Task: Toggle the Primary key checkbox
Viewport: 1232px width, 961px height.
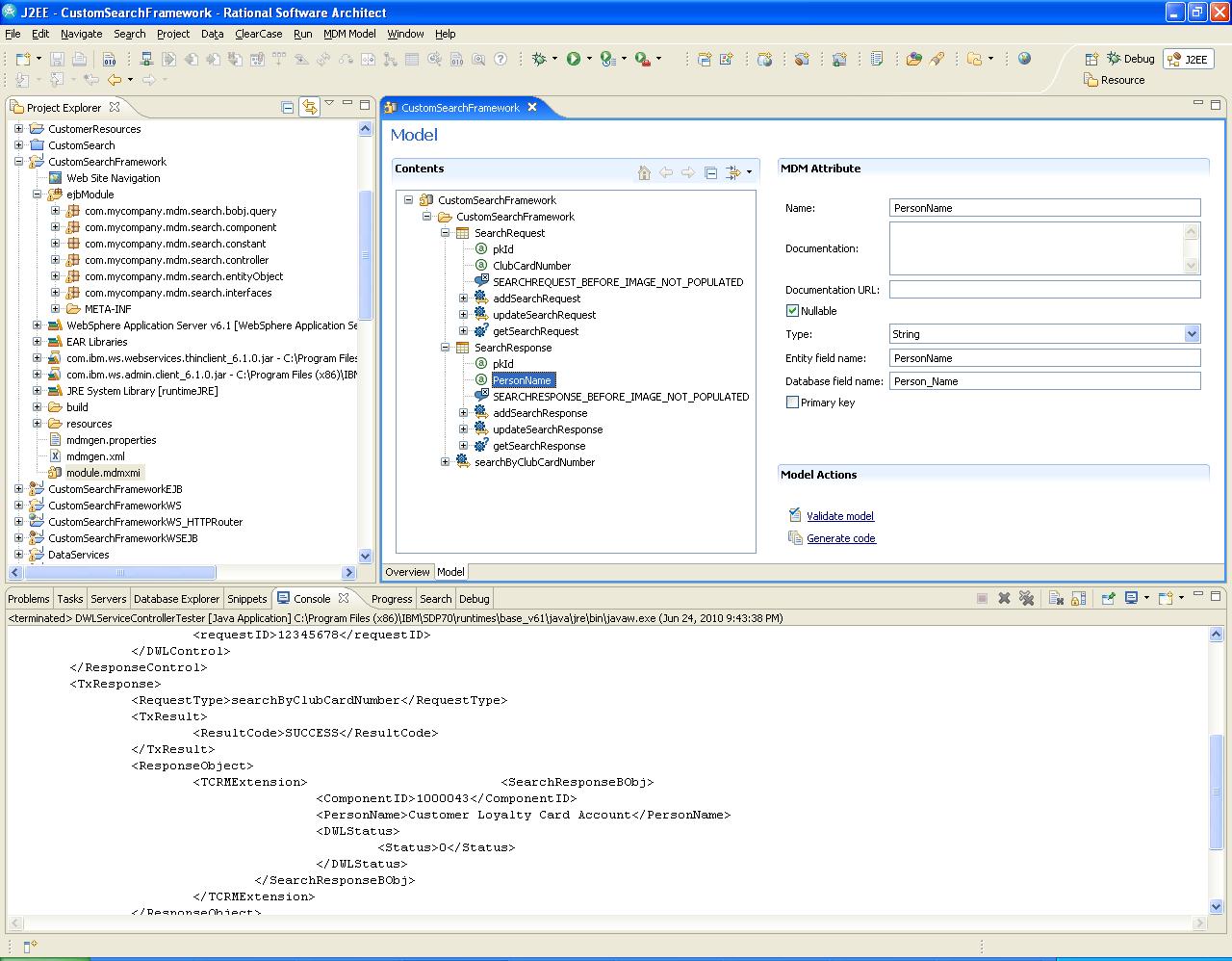Action: [792, 403]
